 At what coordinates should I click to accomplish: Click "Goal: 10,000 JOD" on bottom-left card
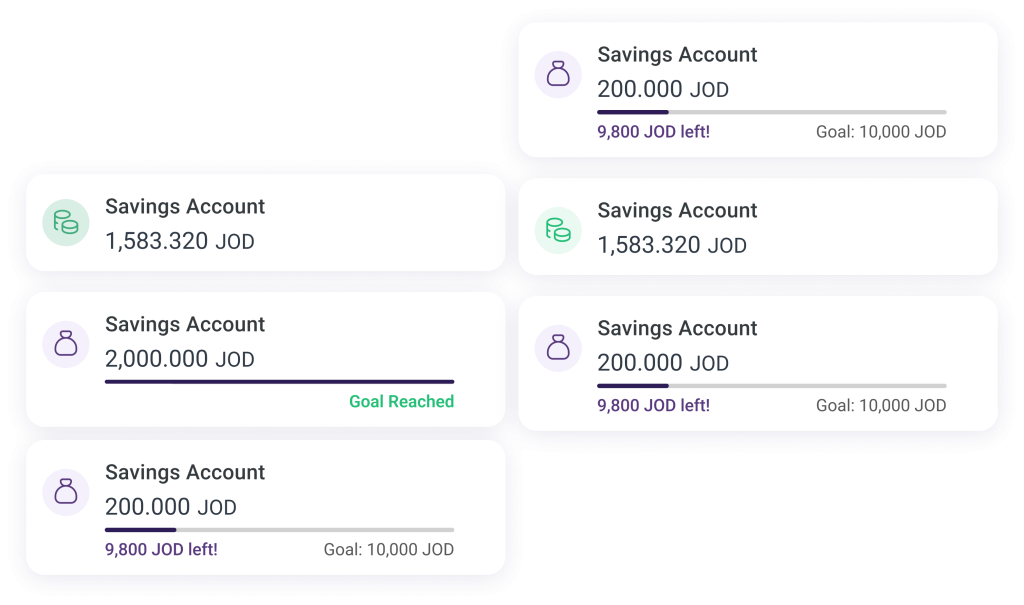(x=388, y=550)
